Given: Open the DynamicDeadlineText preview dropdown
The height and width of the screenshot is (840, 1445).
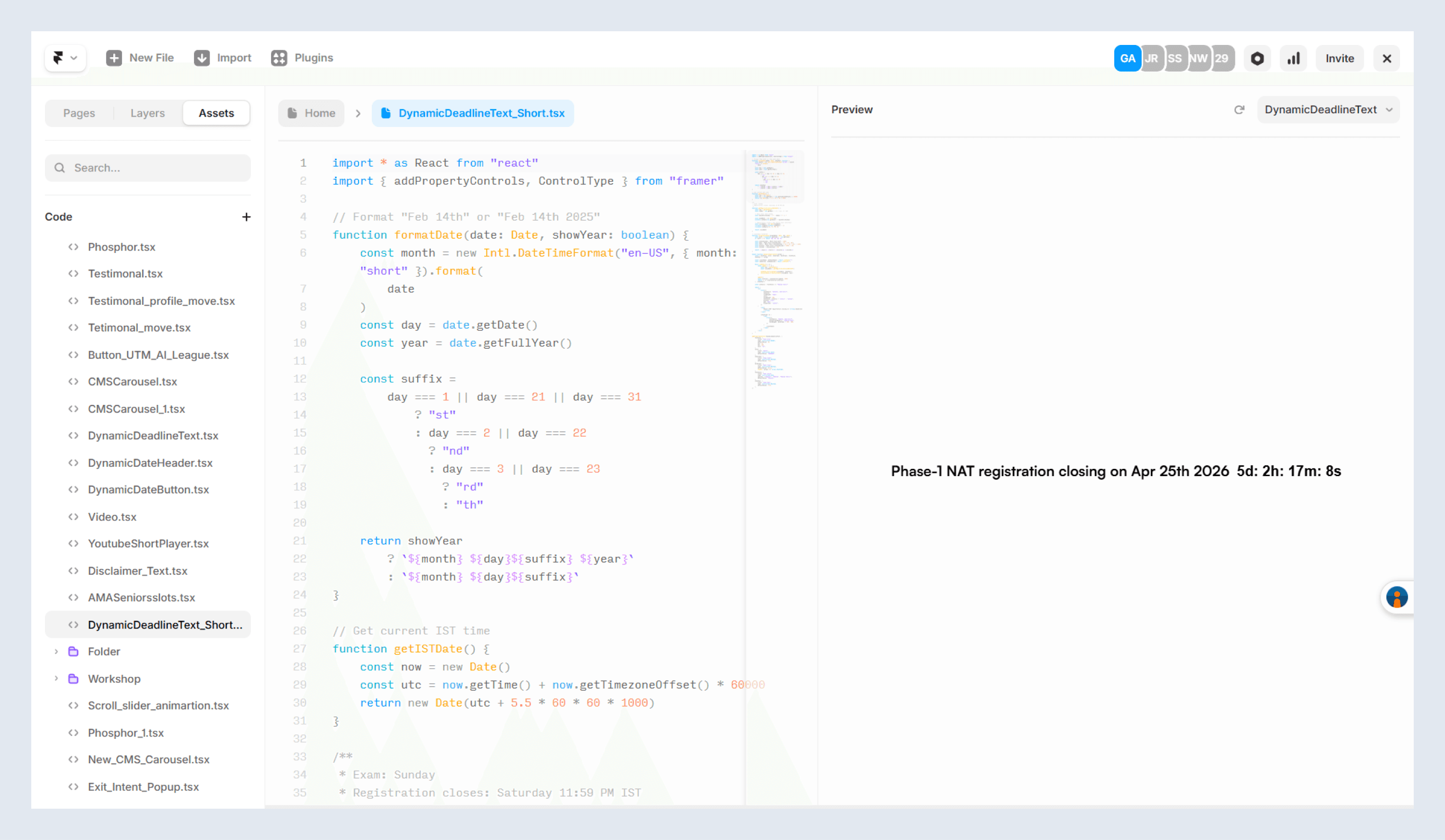Looking at the screenshot, I should point(1327,109).
